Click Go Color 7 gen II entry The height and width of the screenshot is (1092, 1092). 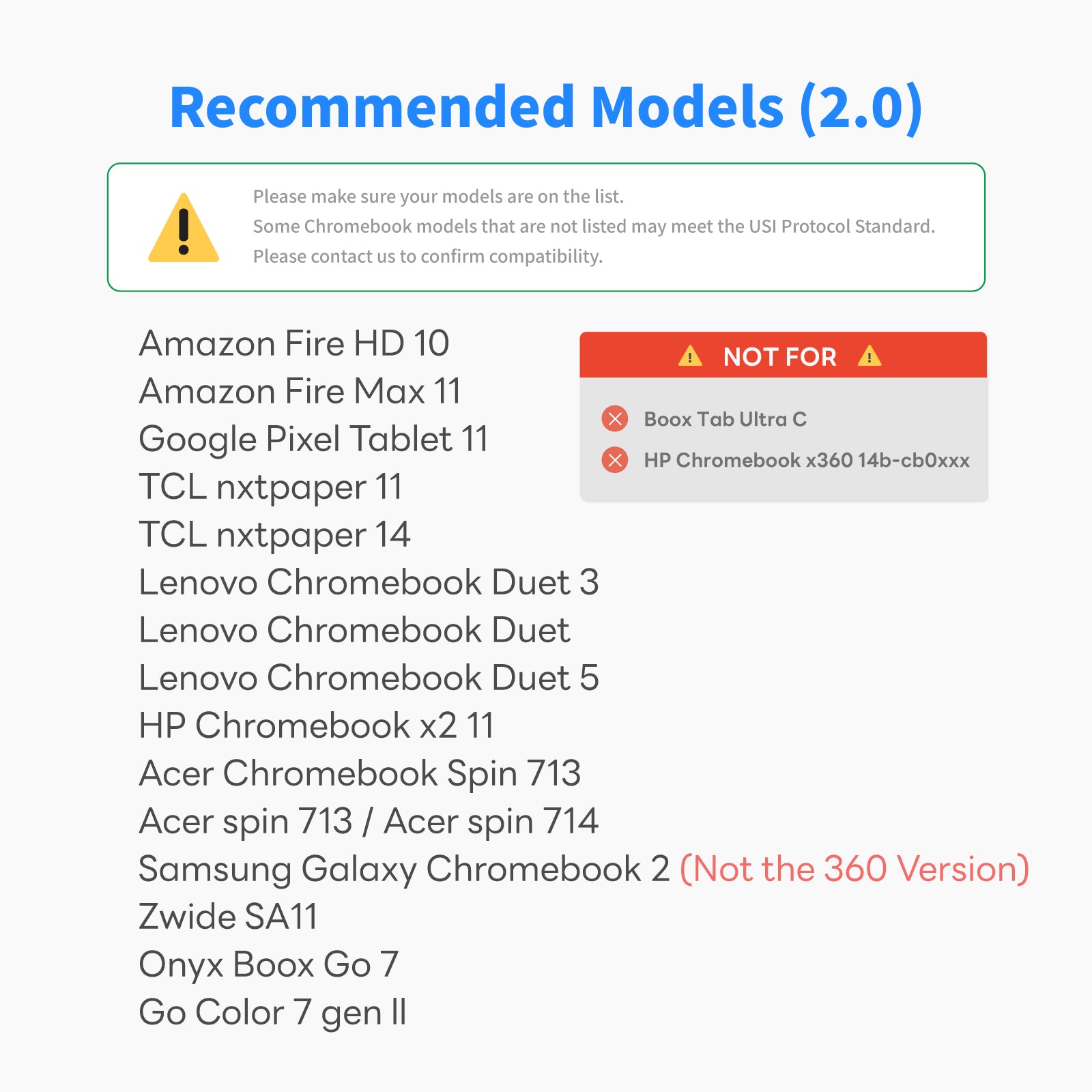pos(272,1012)
